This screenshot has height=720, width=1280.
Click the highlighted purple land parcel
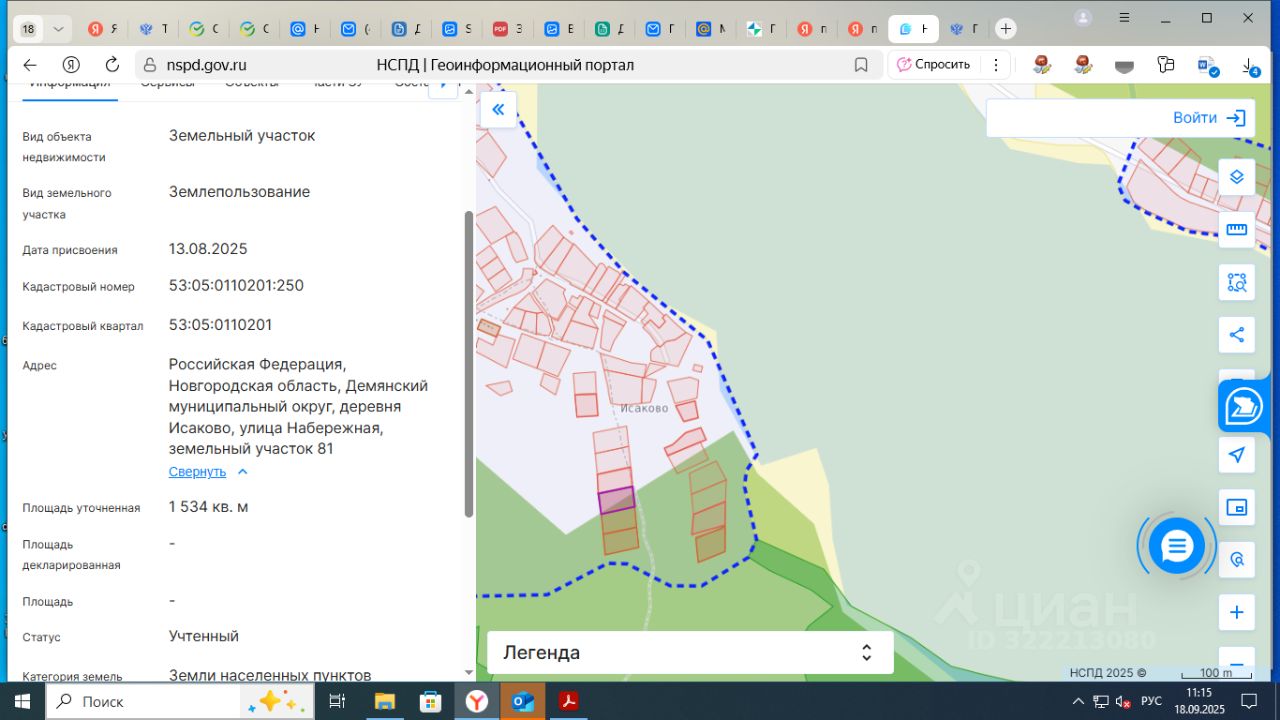[616, 500]
